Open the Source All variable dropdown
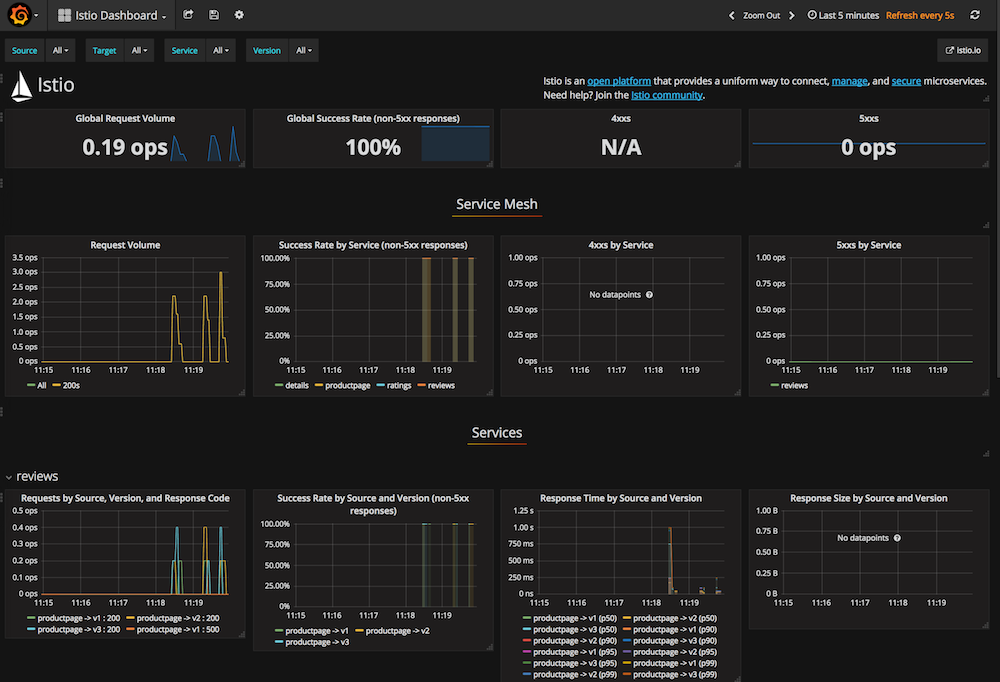1000x682 pixels. (61, 50)
